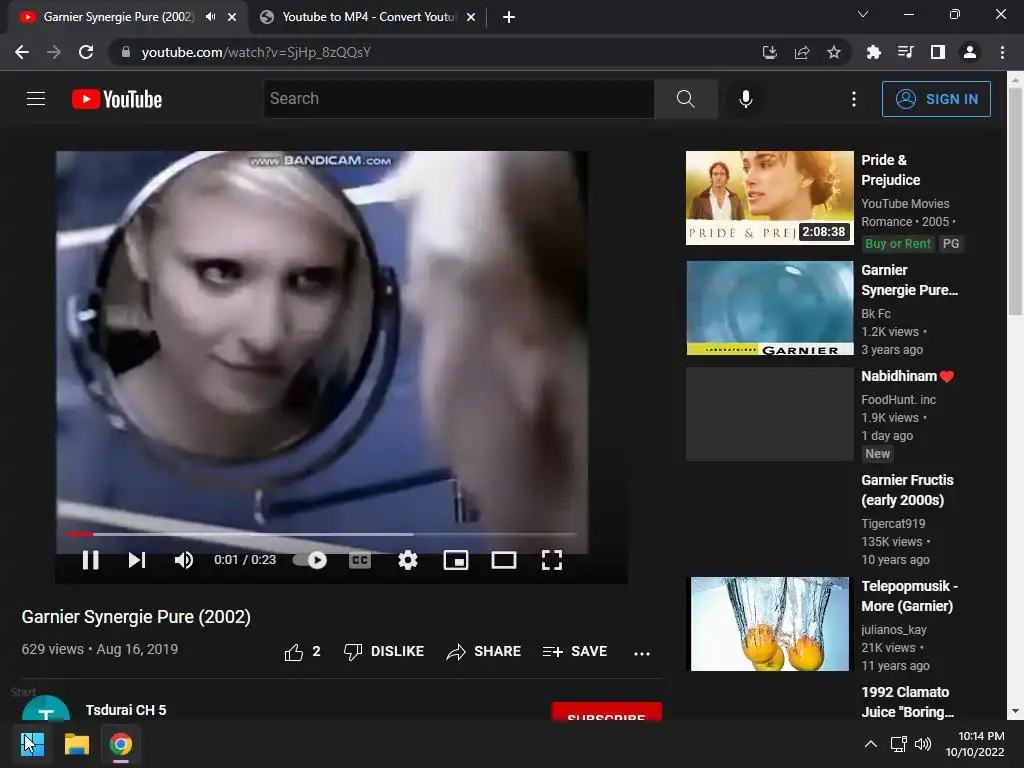Open more actions ellipsis below video
Screen dimensions: 1024x768
coord(642,653)
